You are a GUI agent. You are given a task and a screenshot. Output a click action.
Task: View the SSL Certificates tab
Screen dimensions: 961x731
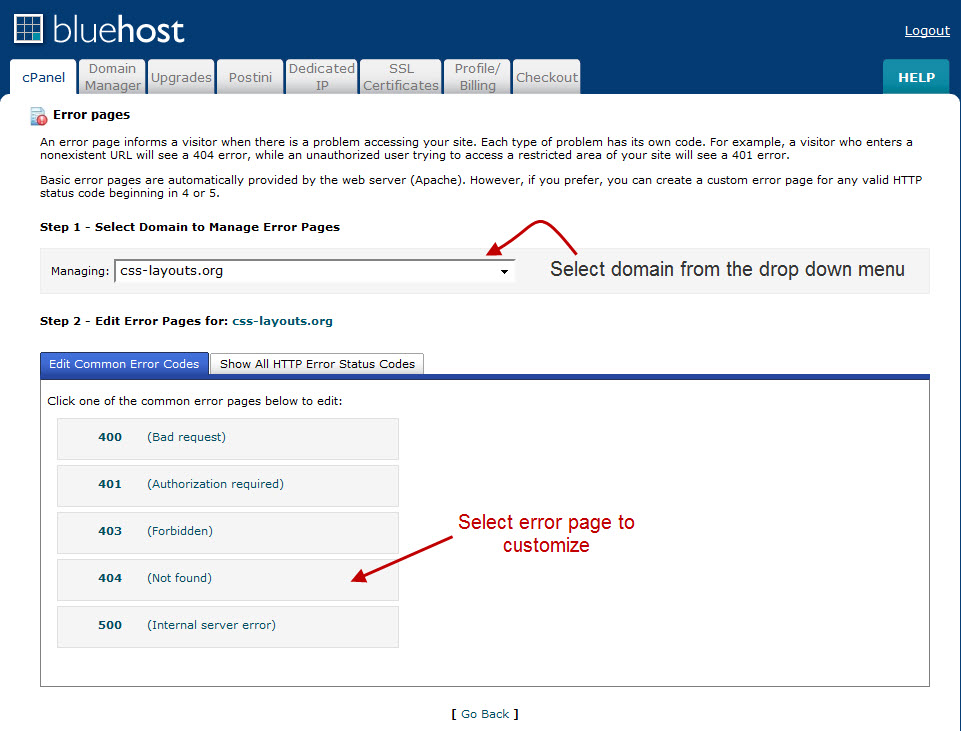coord(401,77)
